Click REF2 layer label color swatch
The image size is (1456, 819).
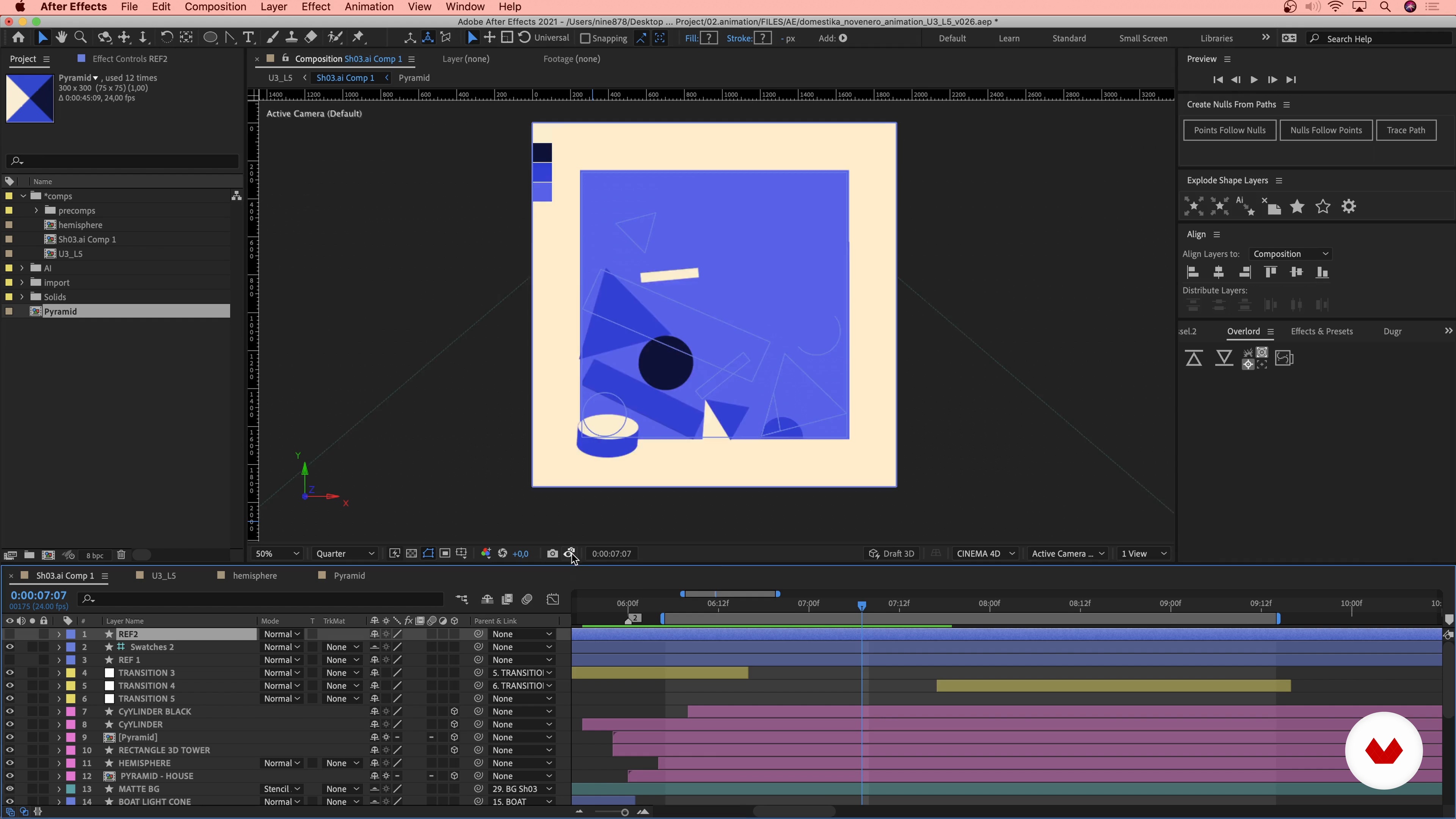71,635
